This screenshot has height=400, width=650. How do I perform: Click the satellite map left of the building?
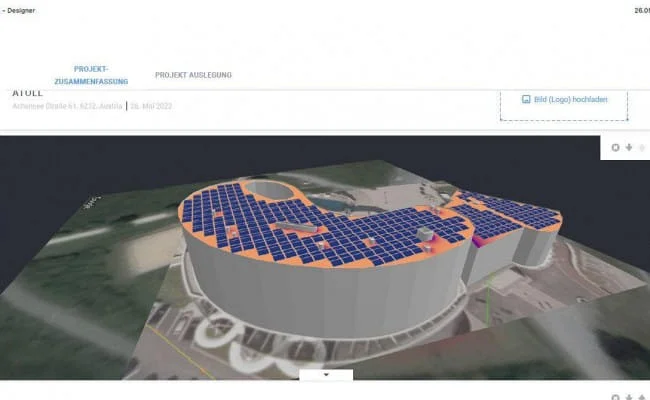point(90,260)
